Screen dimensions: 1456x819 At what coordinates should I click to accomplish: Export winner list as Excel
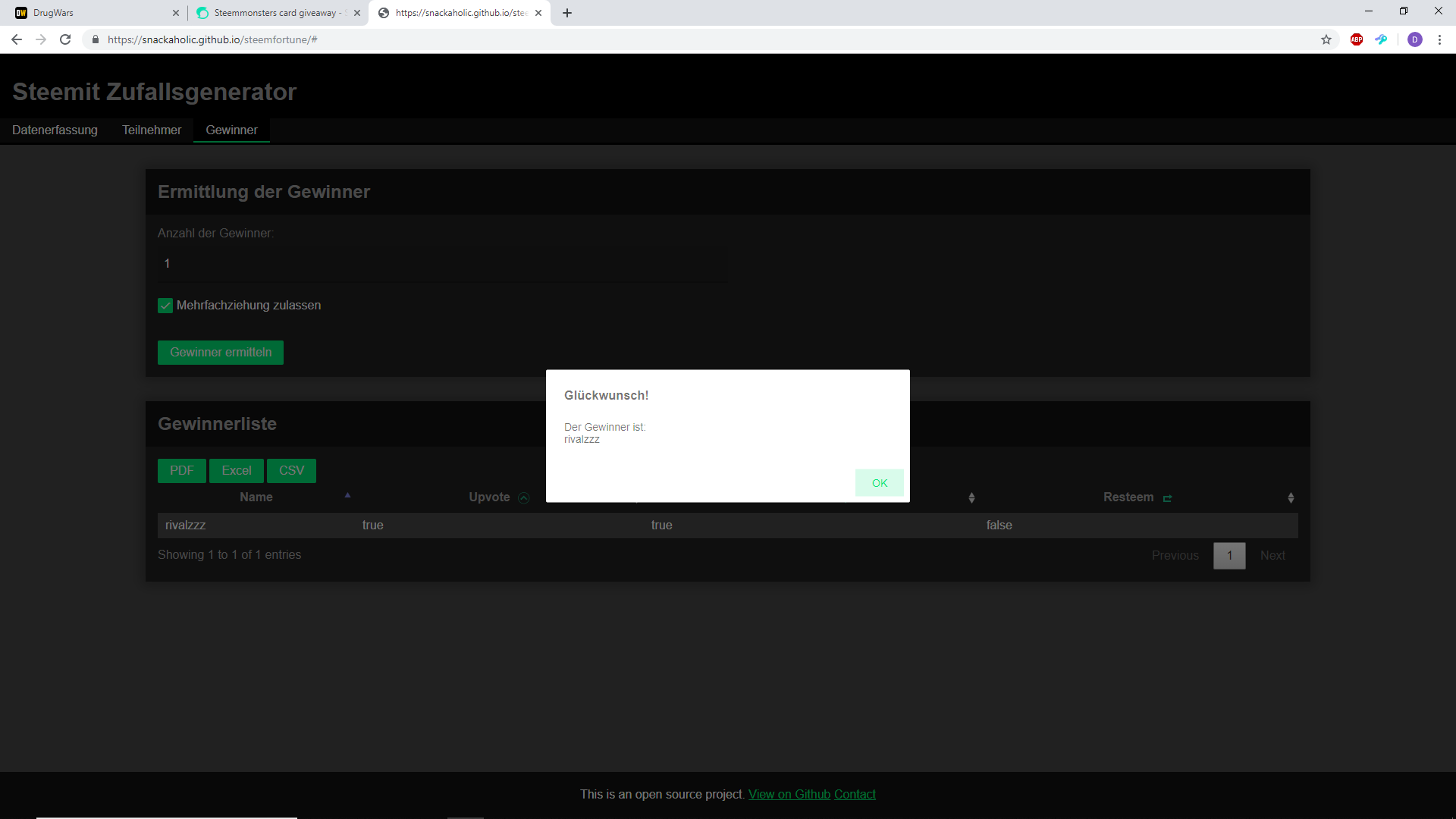tap(237, 471)
